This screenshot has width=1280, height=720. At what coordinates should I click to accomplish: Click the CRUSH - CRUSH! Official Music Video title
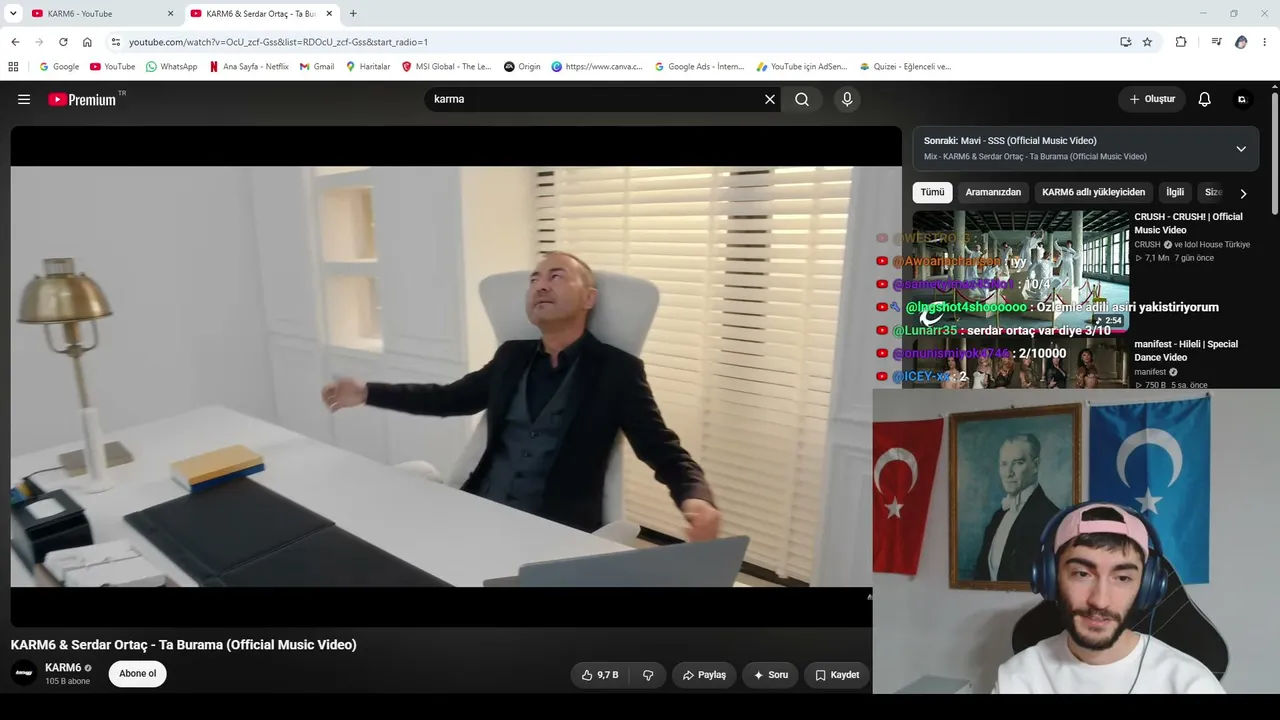click(x=1188, y=223)
